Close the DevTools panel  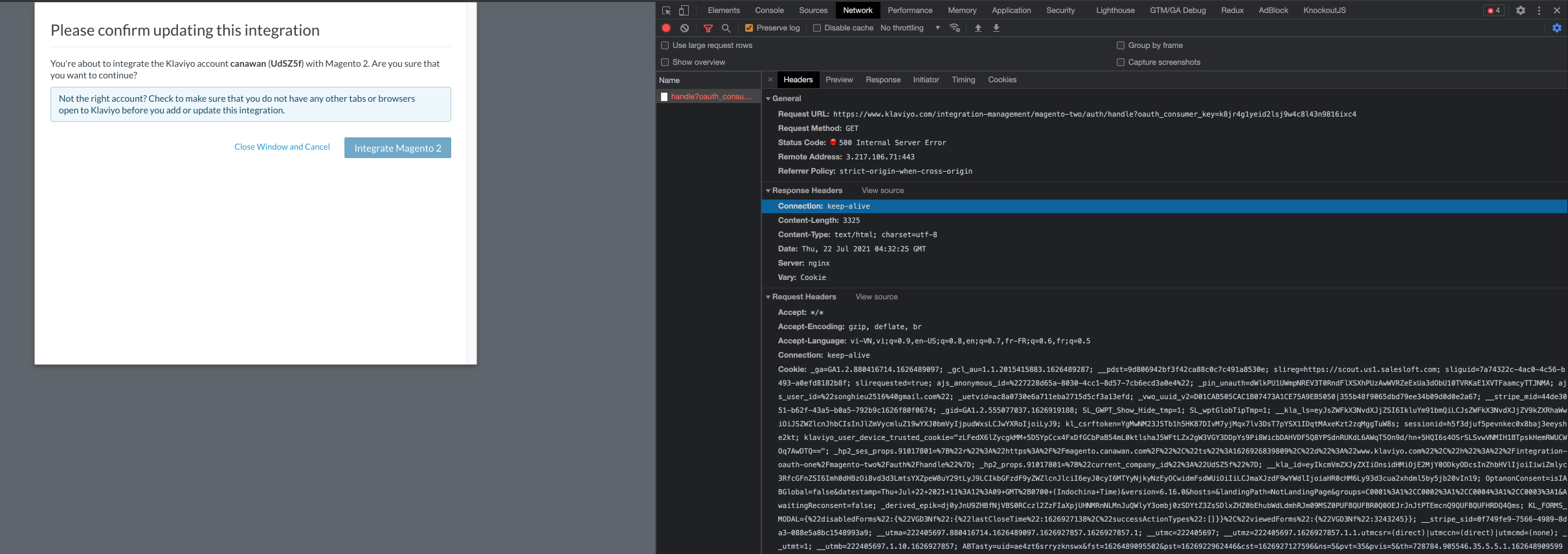1557,10
